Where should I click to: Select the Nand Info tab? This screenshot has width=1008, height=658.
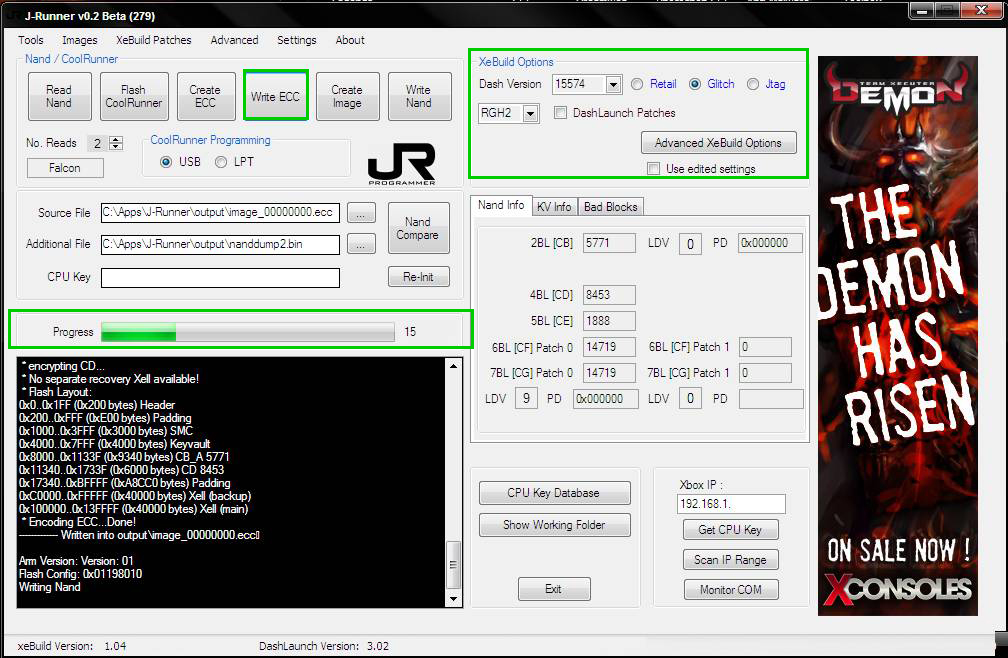tap(501, 205)
